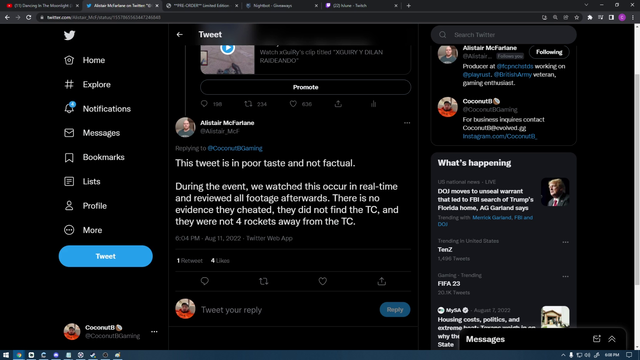Screen dimensions: 640x360
Task: Like icon on parent tweet with 636
Action: point(293,104)
